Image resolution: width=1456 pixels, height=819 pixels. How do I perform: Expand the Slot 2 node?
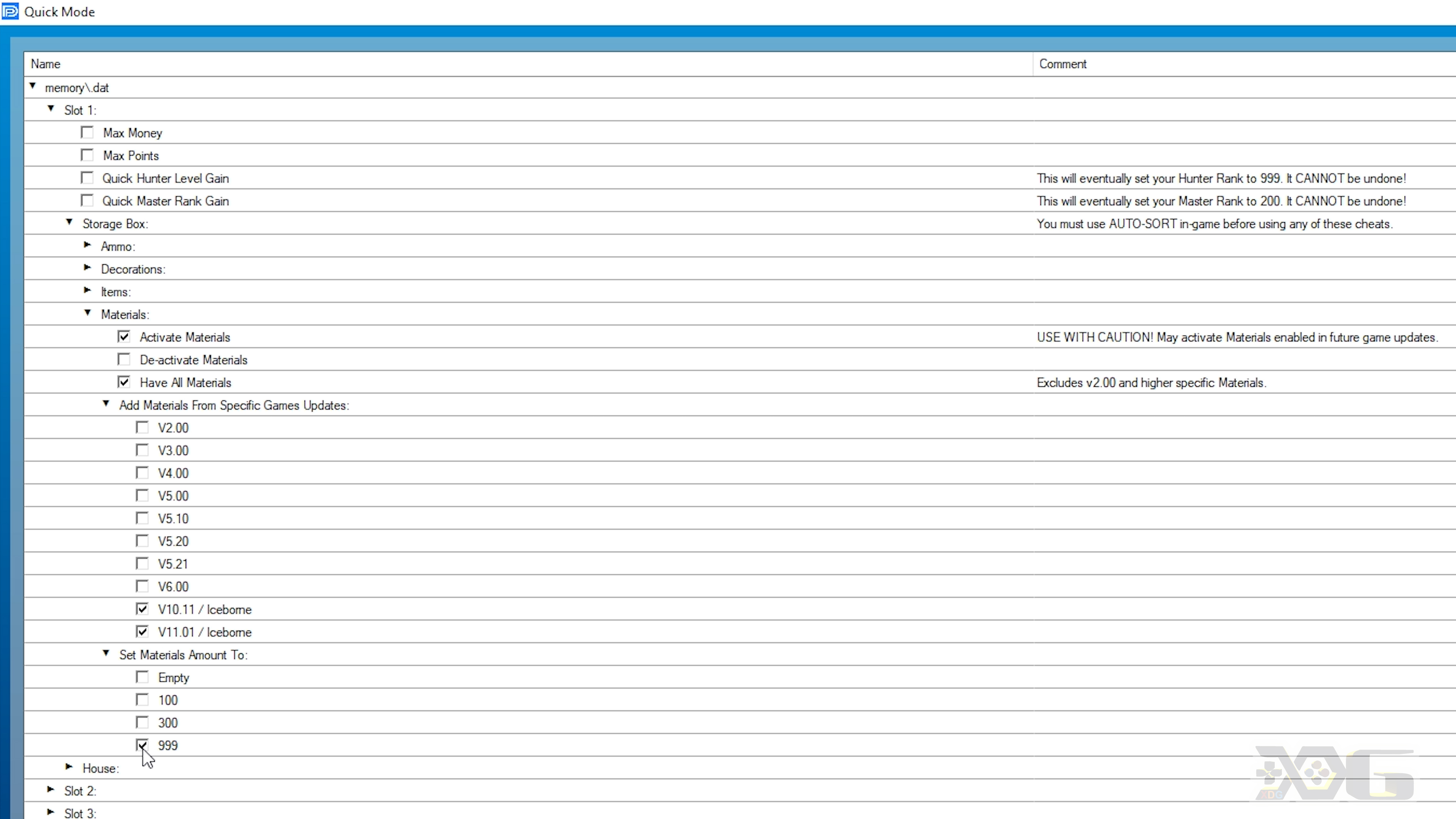tap(51, 789)
